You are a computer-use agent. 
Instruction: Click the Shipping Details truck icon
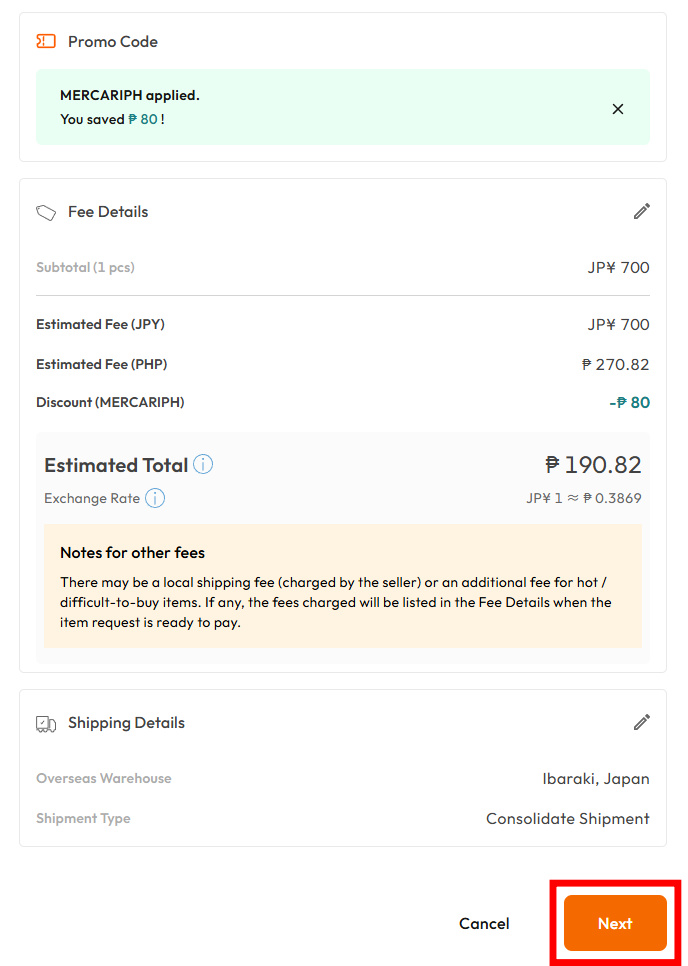[46, 724]
